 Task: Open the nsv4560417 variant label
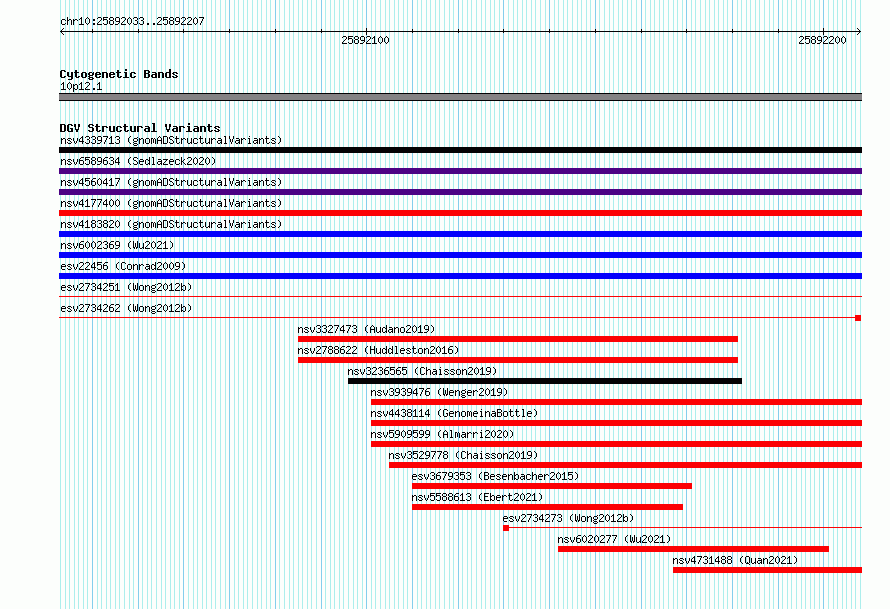[x=171, y=182]
